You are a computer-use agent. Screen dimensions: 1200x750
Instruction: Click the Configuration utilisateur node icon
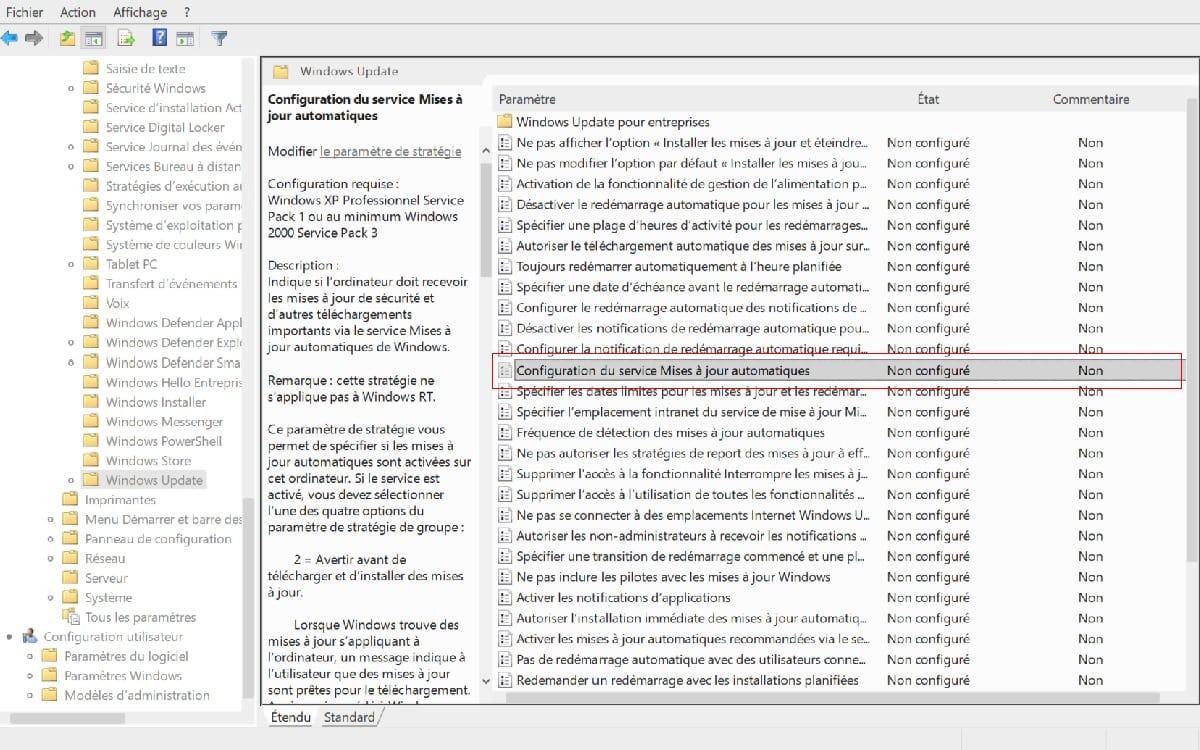coord(30,637)
